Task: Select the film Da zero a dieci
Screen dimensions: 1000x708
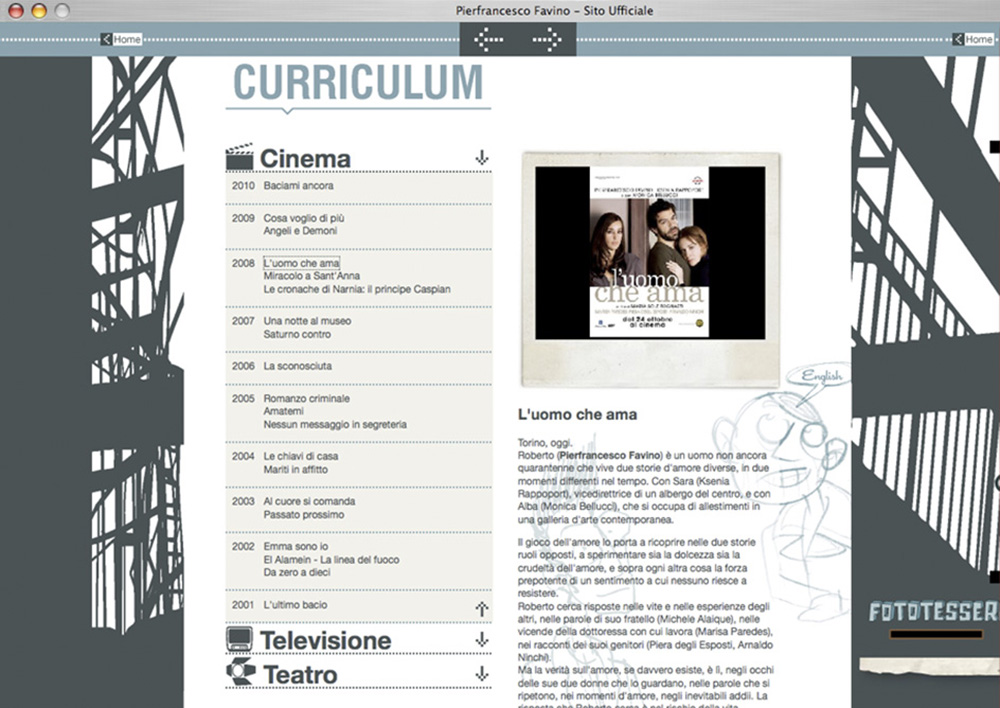Action: [x=297, y=573]
